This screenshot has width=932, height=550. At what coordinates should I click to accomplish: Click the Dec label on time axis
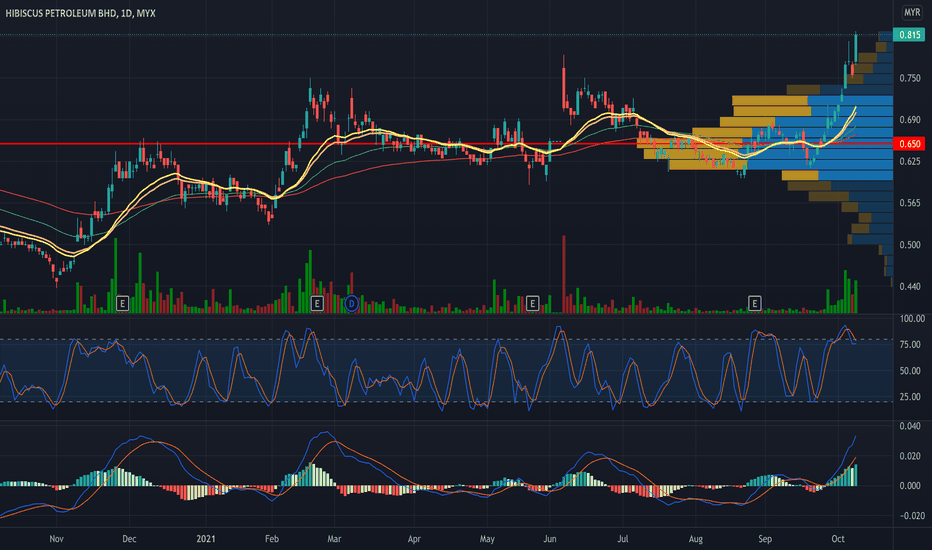pos(129,539)
